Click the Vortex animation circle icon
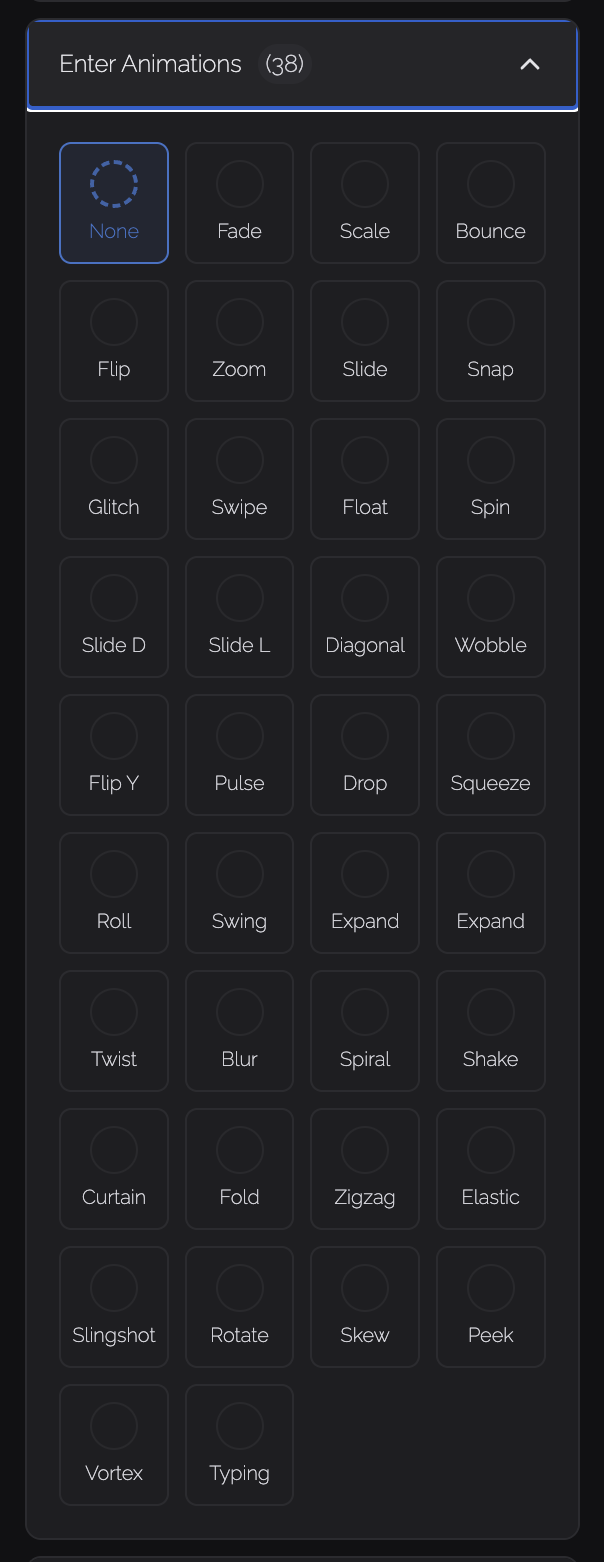 click(114, 1426)
